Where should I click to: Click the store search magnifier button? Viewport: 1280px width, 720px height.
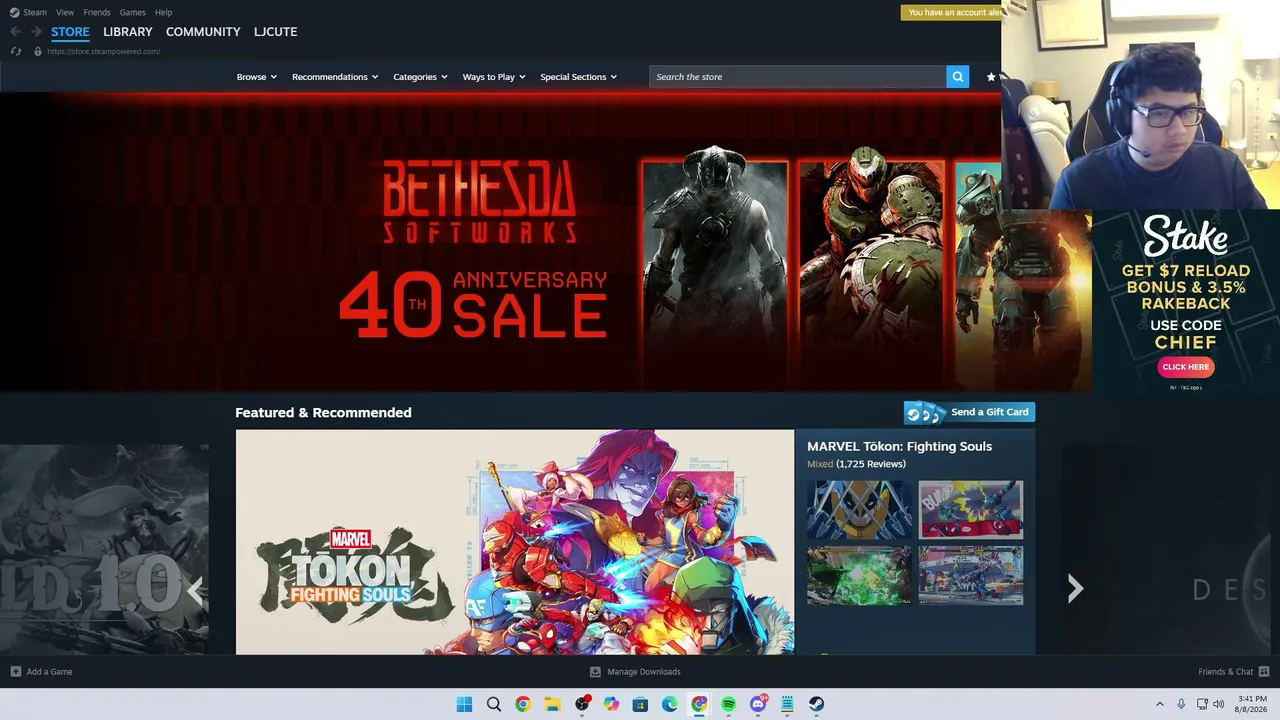[958, 77]
